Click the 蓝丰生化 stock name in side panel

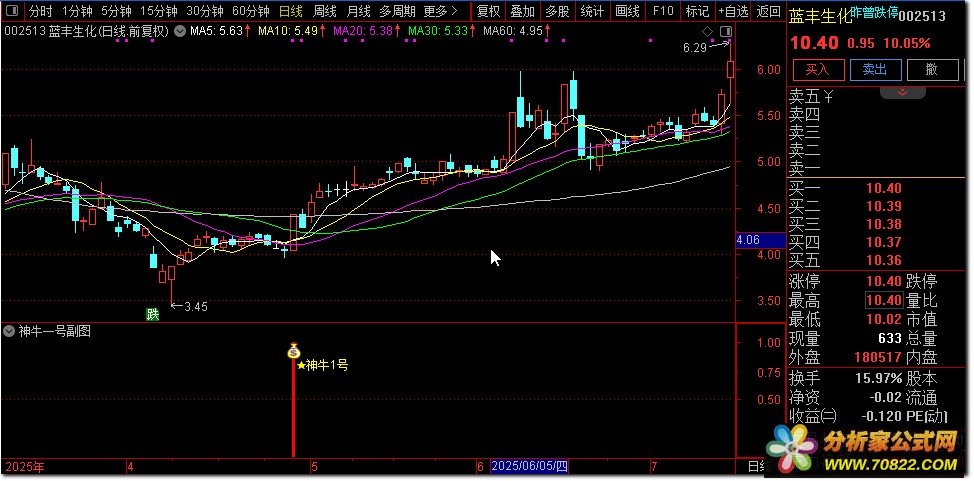pos(820,17)
